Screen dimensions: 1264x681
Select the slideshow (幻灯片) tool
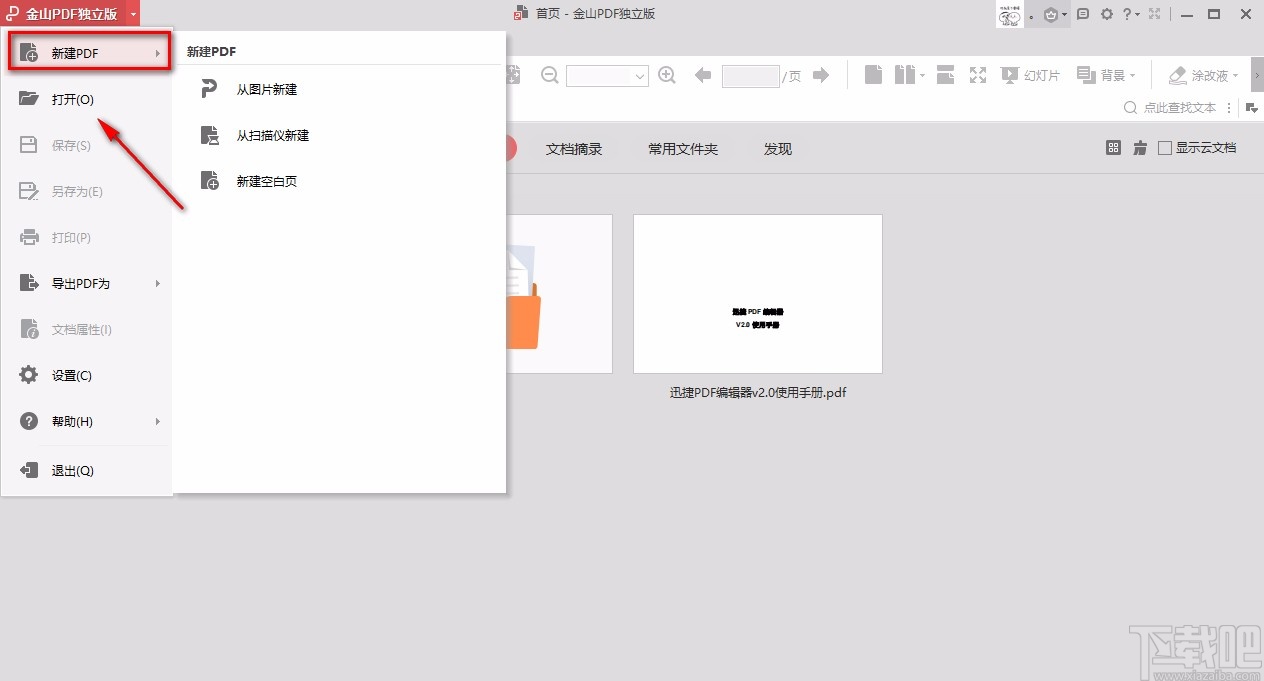1030,75
